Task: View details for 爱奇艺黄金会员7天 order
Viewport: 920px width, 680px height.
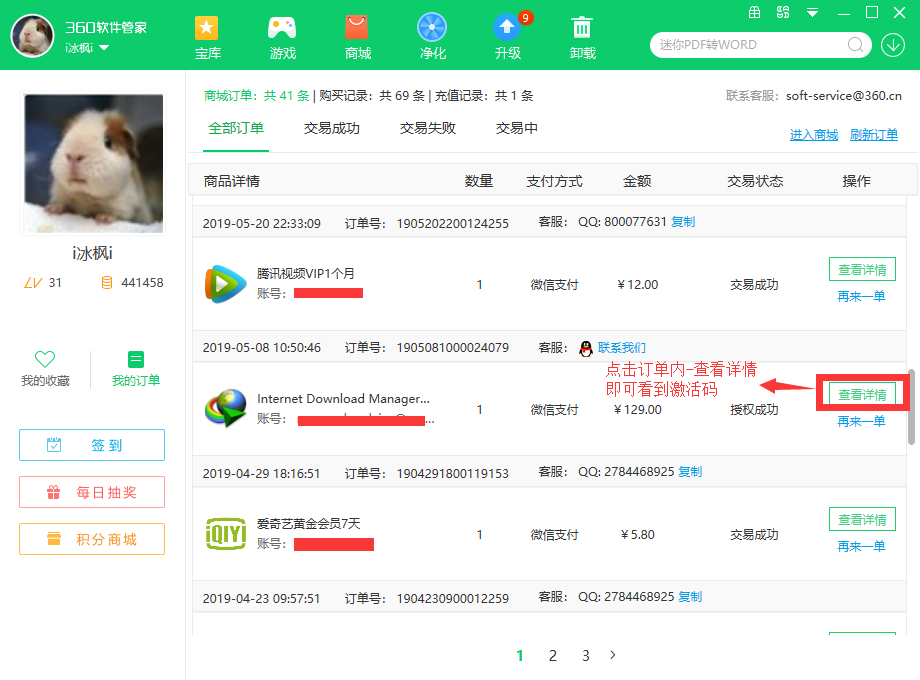Action: tap(862, 520)
